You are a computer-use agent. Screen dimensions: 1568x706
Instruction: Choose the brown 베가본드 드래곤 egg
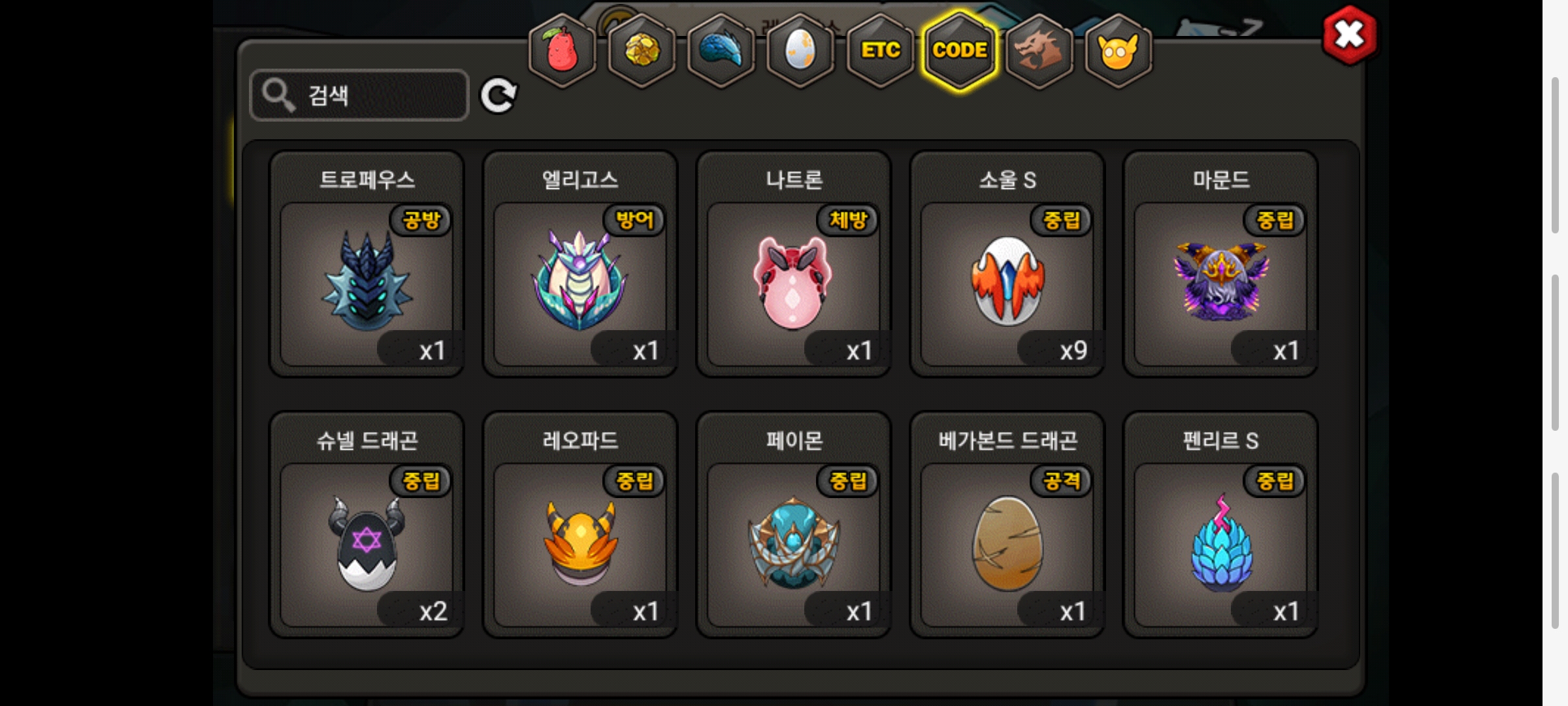click(x=1007, y=524)
